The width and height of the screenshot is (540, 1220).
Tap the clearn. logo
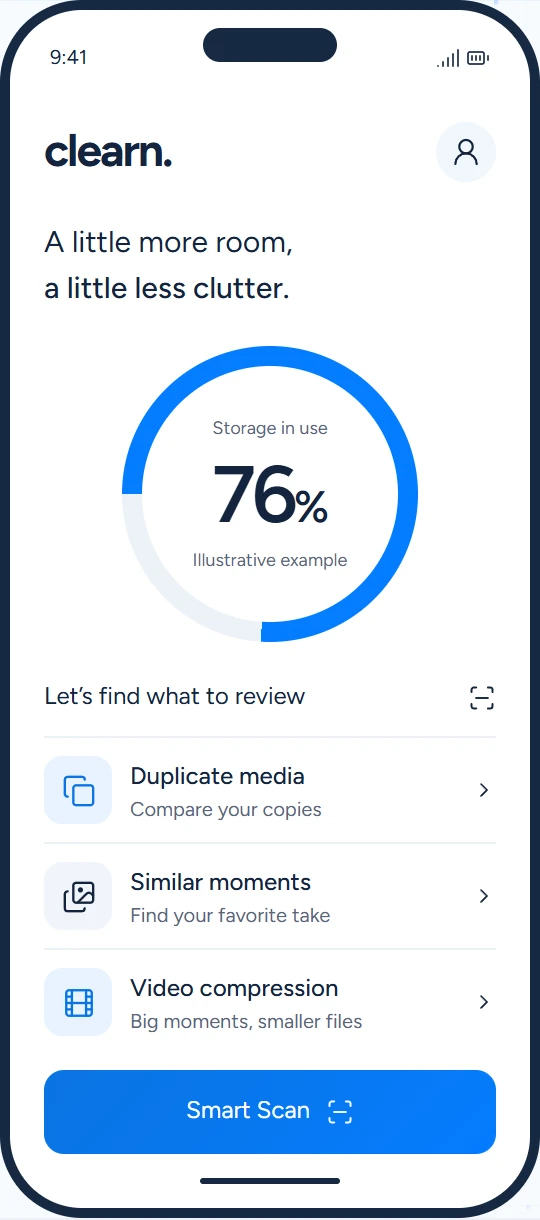(108, 152)
